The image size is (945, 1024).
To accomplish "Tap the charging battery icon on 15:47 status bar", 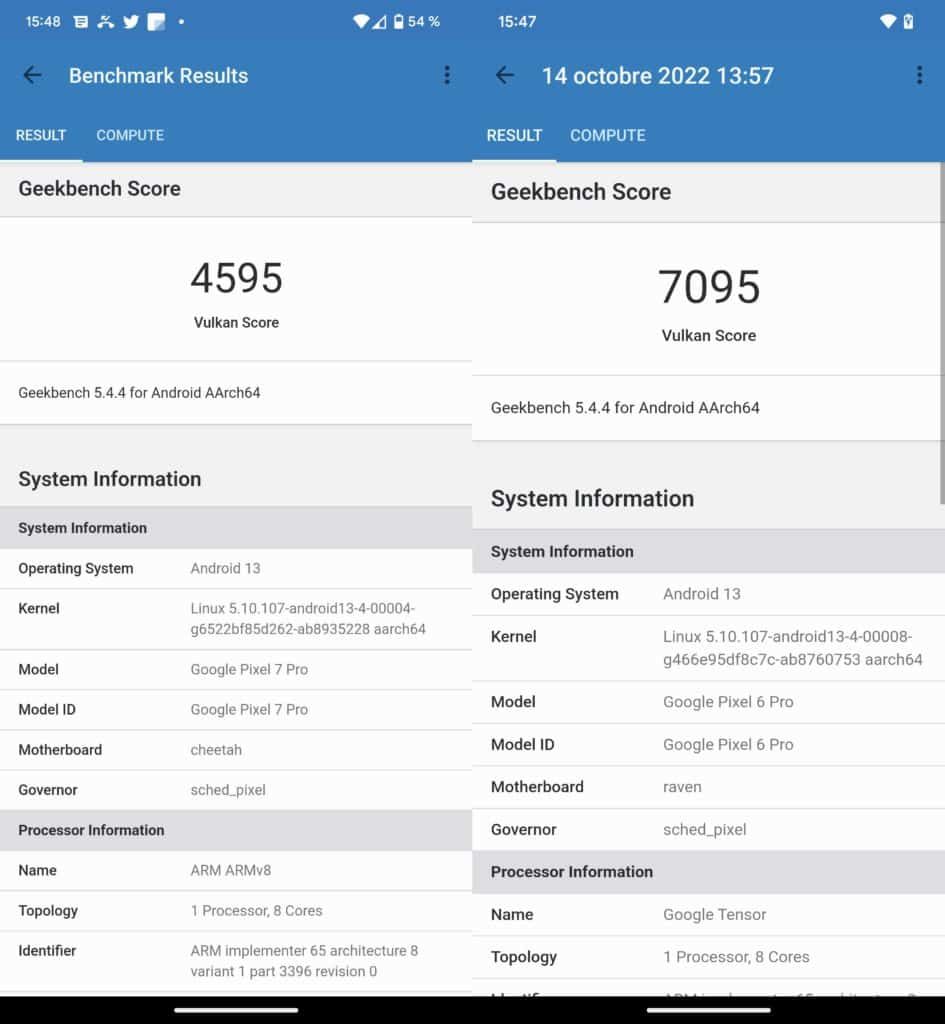I will (908, 22).
